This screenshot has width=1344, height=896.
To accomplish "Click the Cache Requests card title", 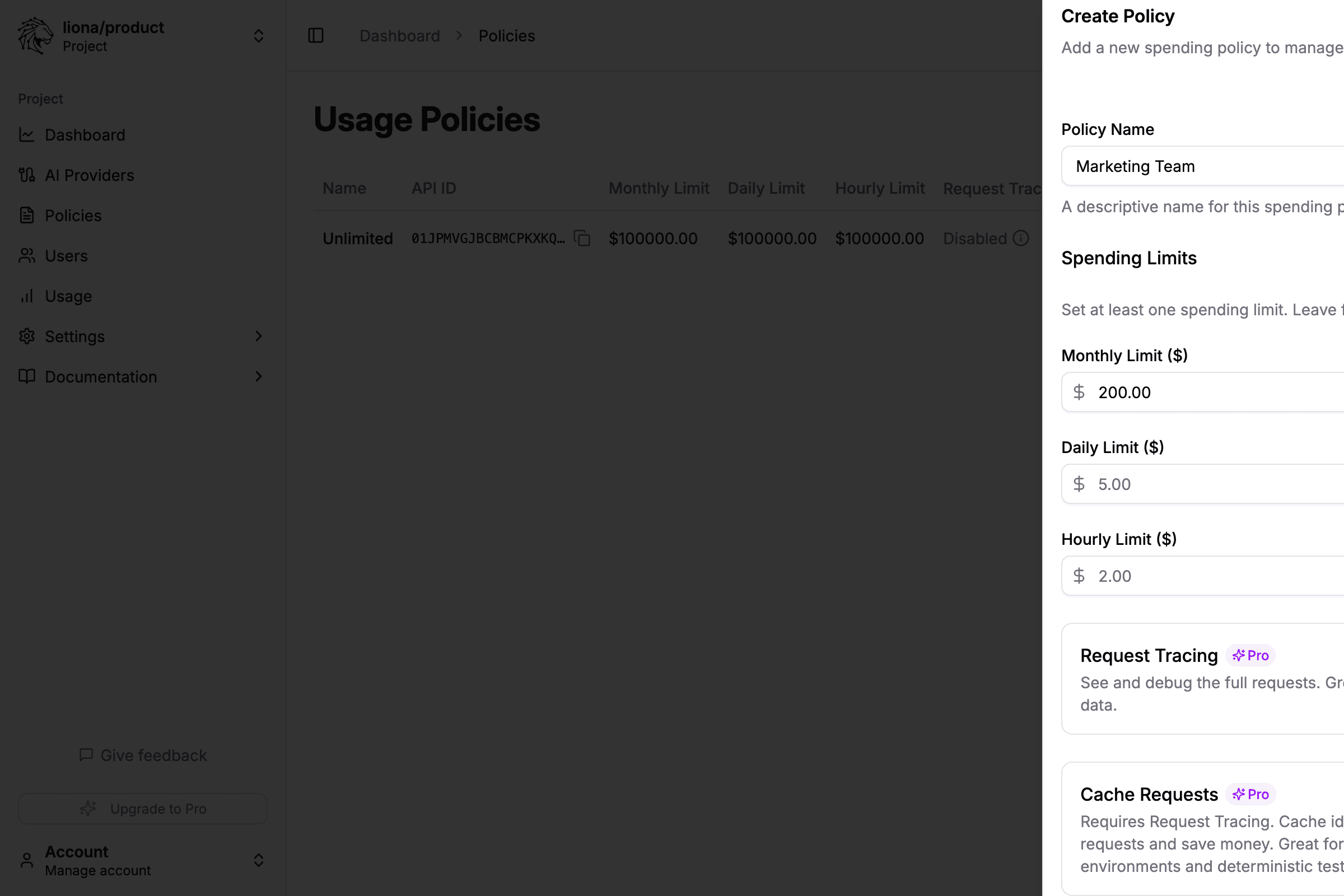I will tap(1149, 794).
